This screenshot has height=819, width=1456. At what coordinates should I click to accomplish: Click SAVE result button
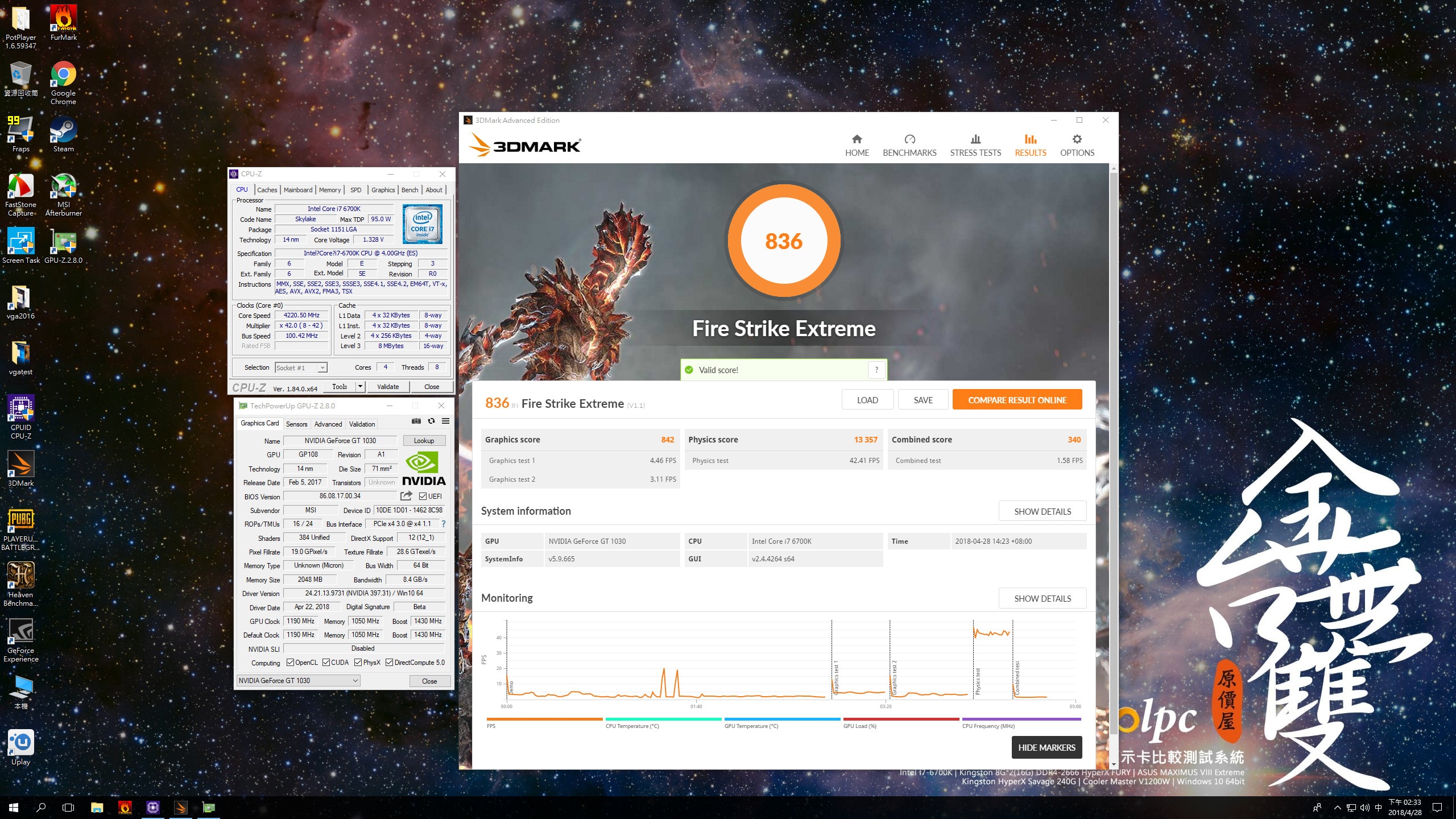pos(923,400)
